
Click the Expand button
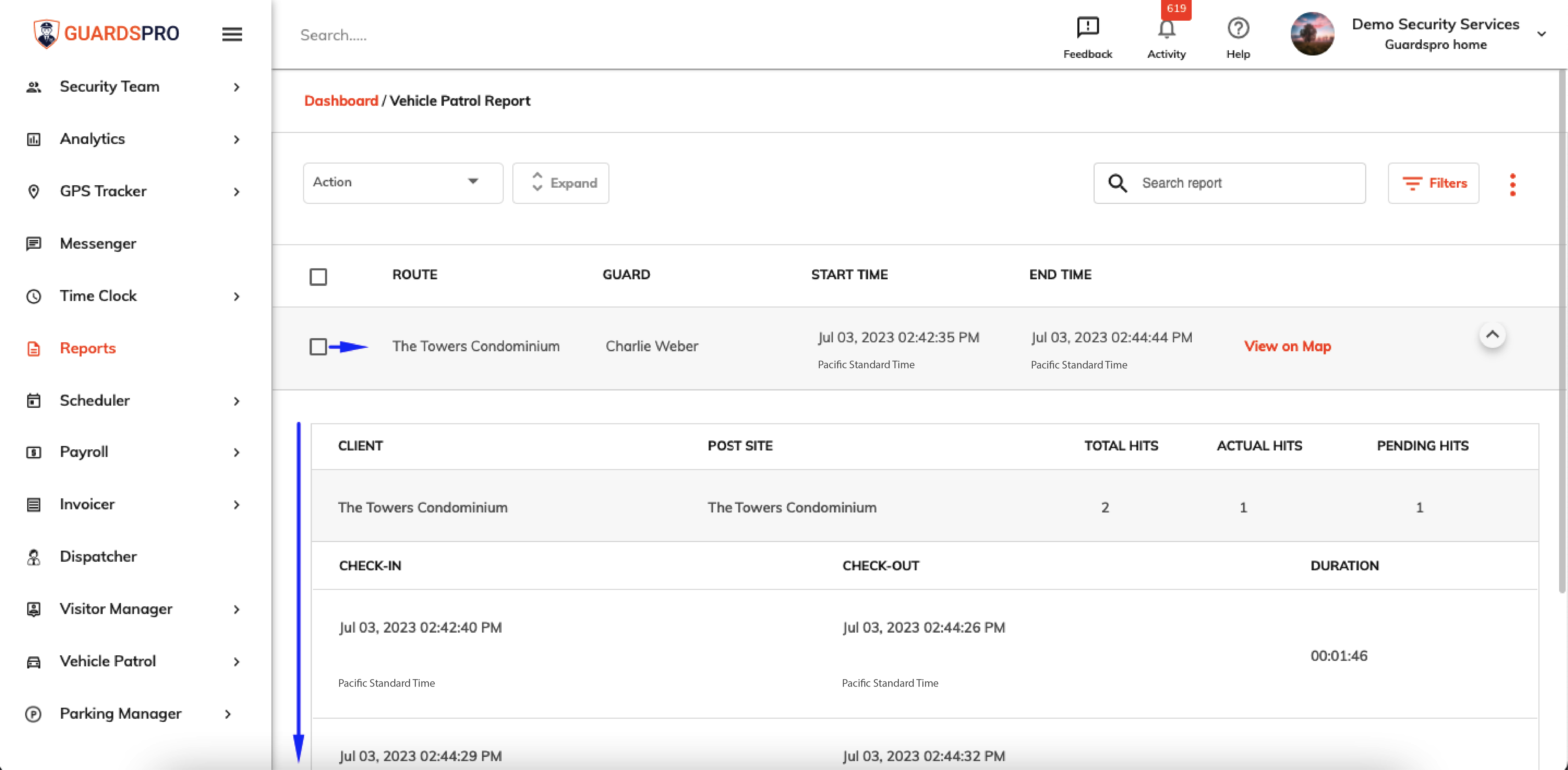click(561, 183)
